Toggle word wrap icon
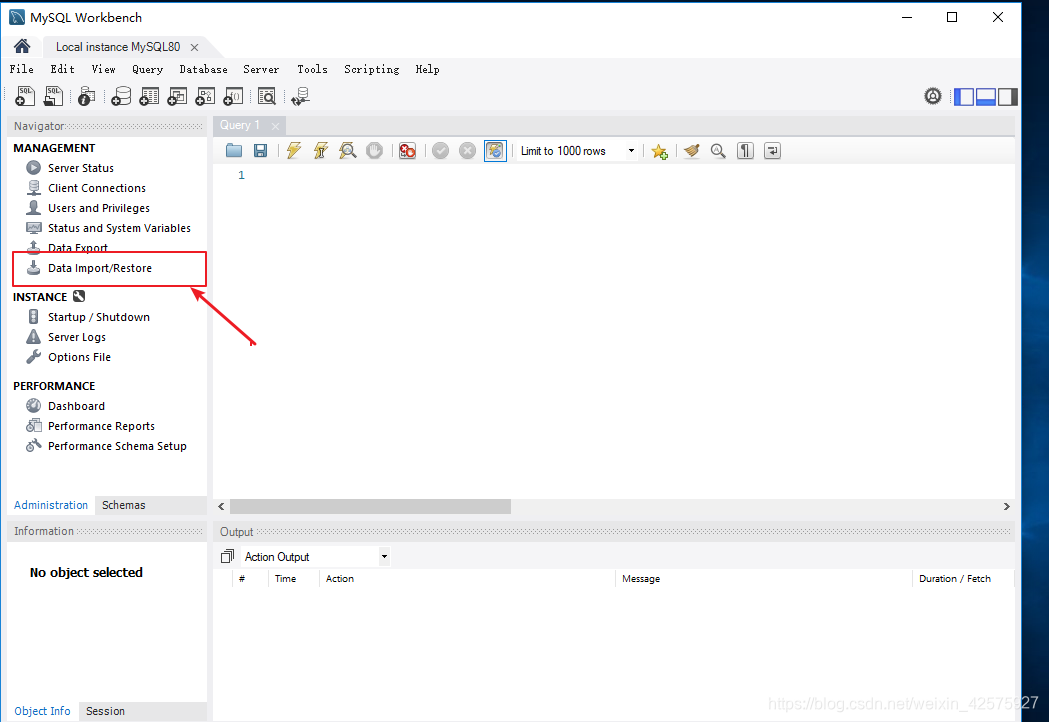 pyautogui.click(x=772, y=151)
